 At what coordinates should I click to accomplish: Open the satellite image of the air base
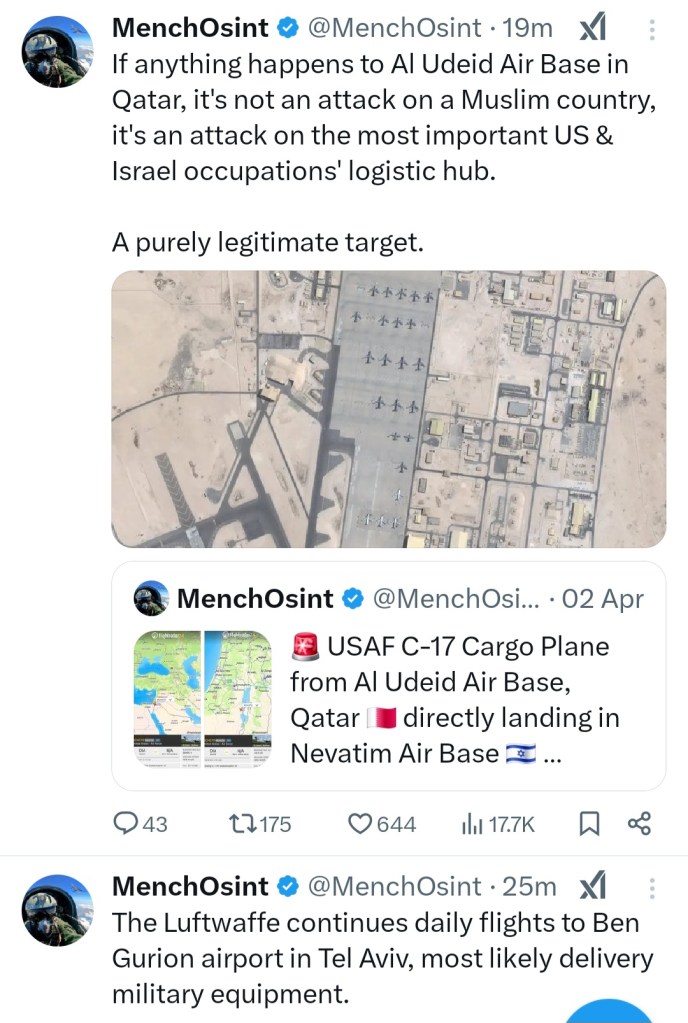click(388, 409)
